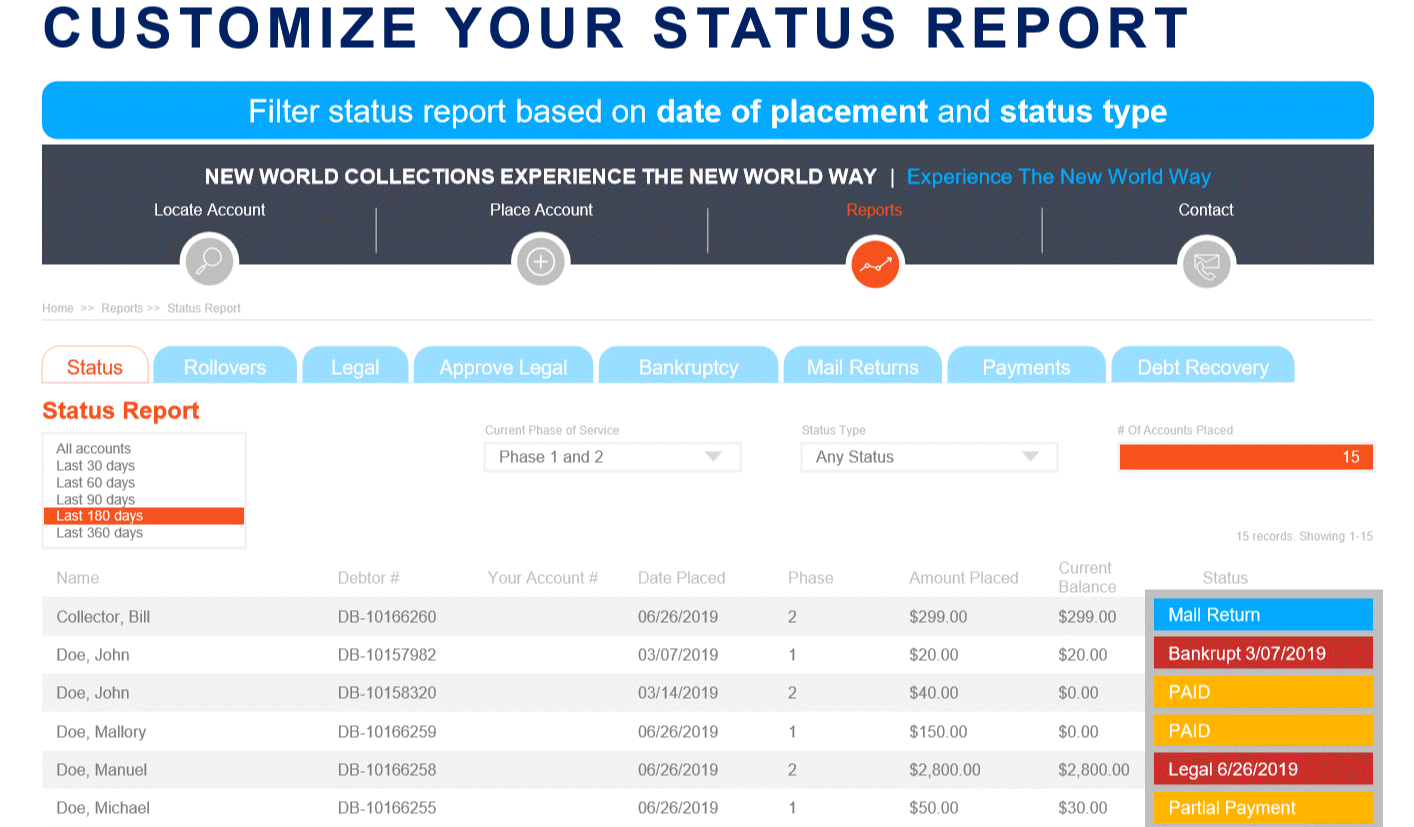Viewport: 1414px width, 827px height.
Task: Click the blue Mail Return status badge
Action: (1263, 615)
